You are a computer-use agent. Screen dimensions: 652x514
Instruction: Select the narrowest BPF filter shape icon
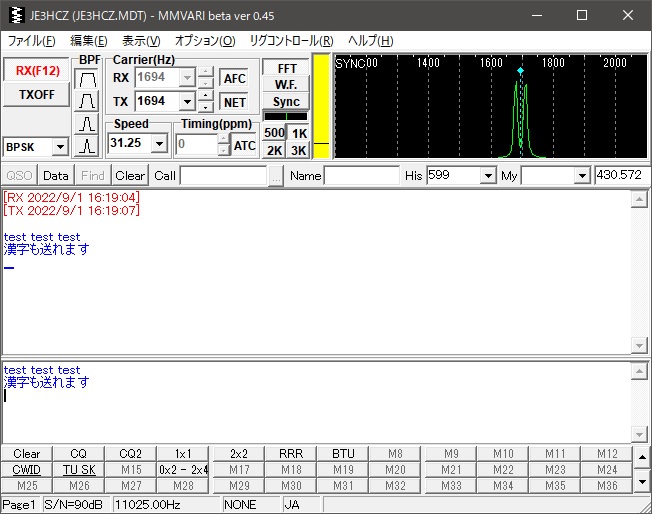(x=88, y=146)
